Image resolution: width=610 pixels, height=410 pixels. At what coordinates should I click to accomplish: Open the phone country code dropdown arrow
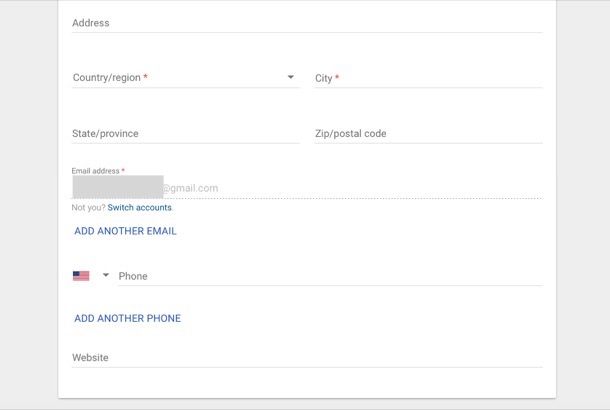click(x=105, y=275)
